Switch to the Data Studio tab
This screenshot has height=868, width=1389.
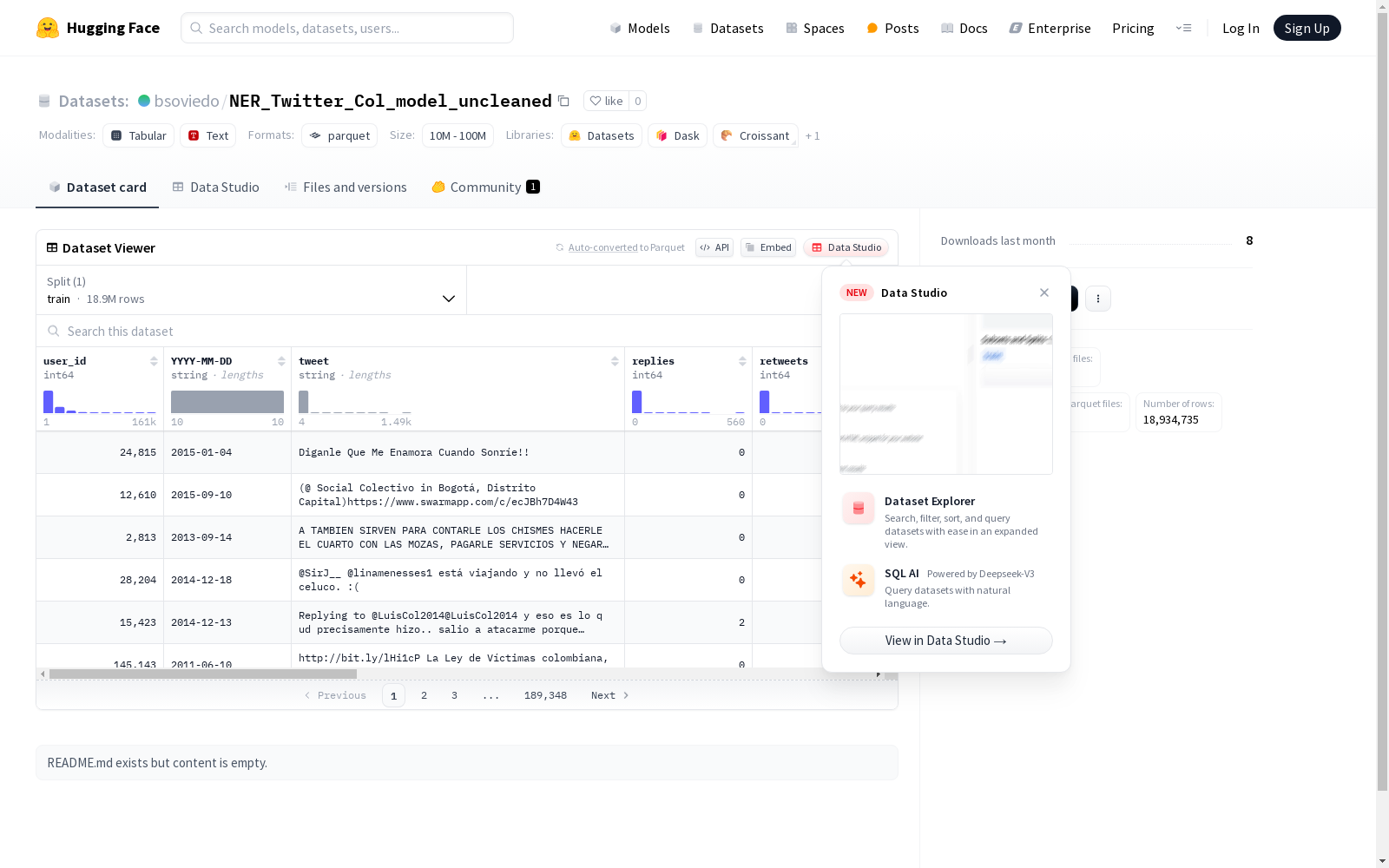point(215,187)
